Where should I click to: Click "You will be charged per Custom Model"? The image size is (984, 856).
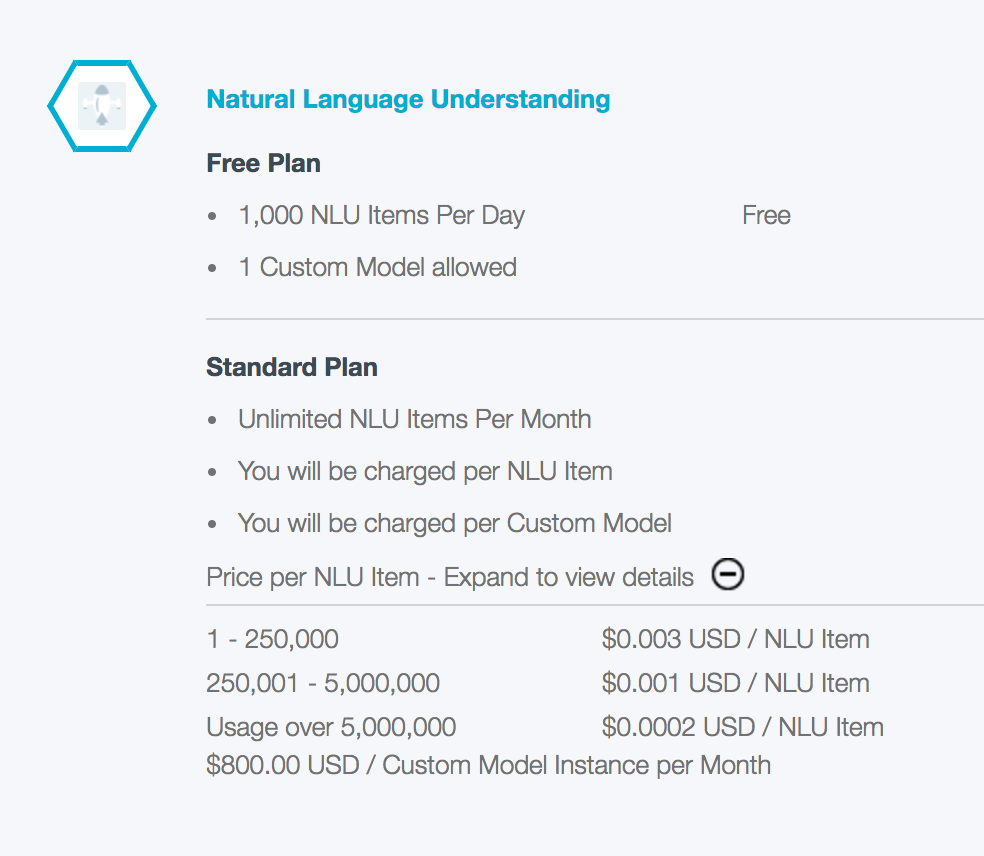click(x=454, y=523)
